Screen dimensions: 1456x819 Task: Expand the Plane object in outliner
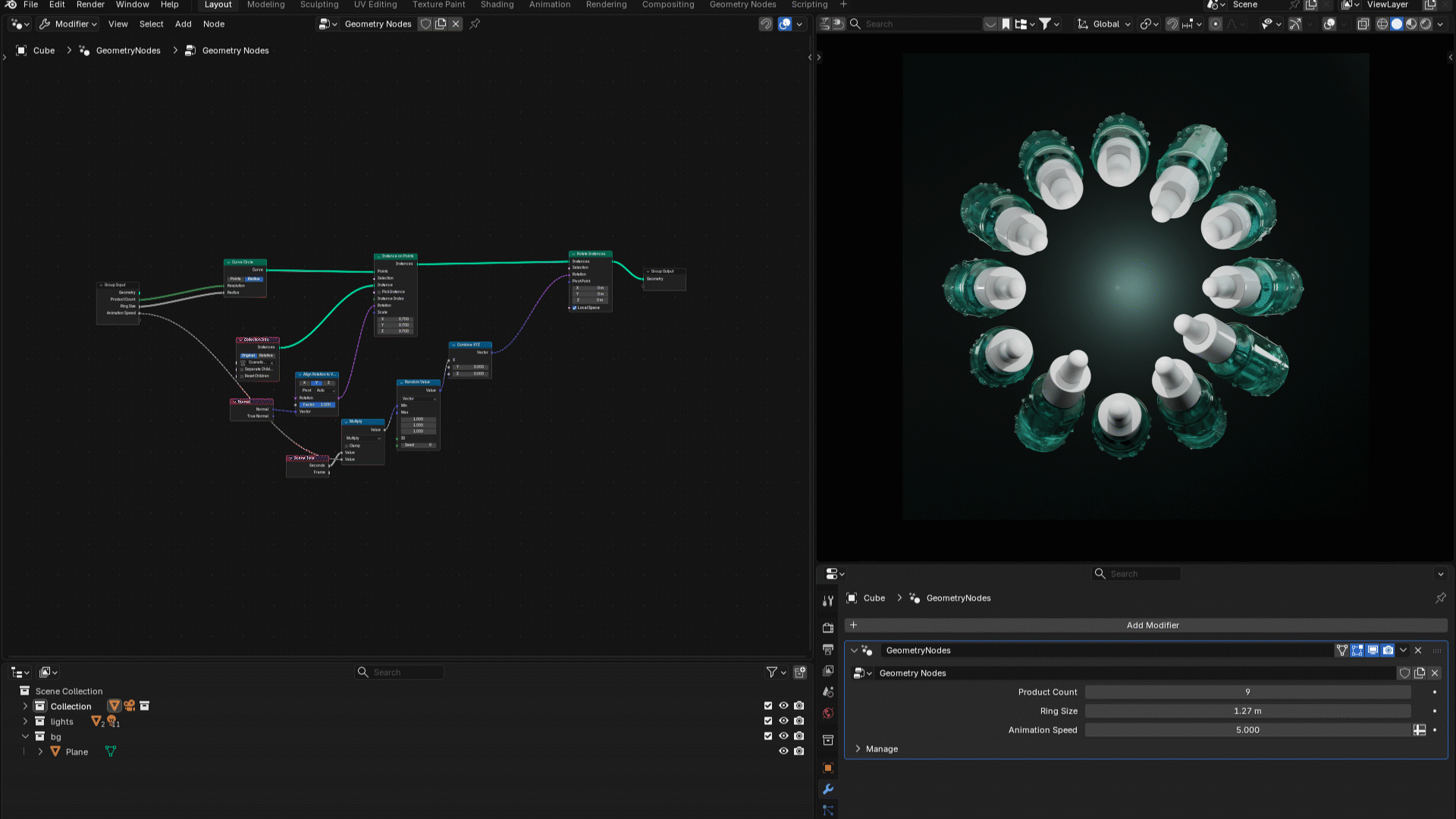pyautogui.click(x=40, y=752)
